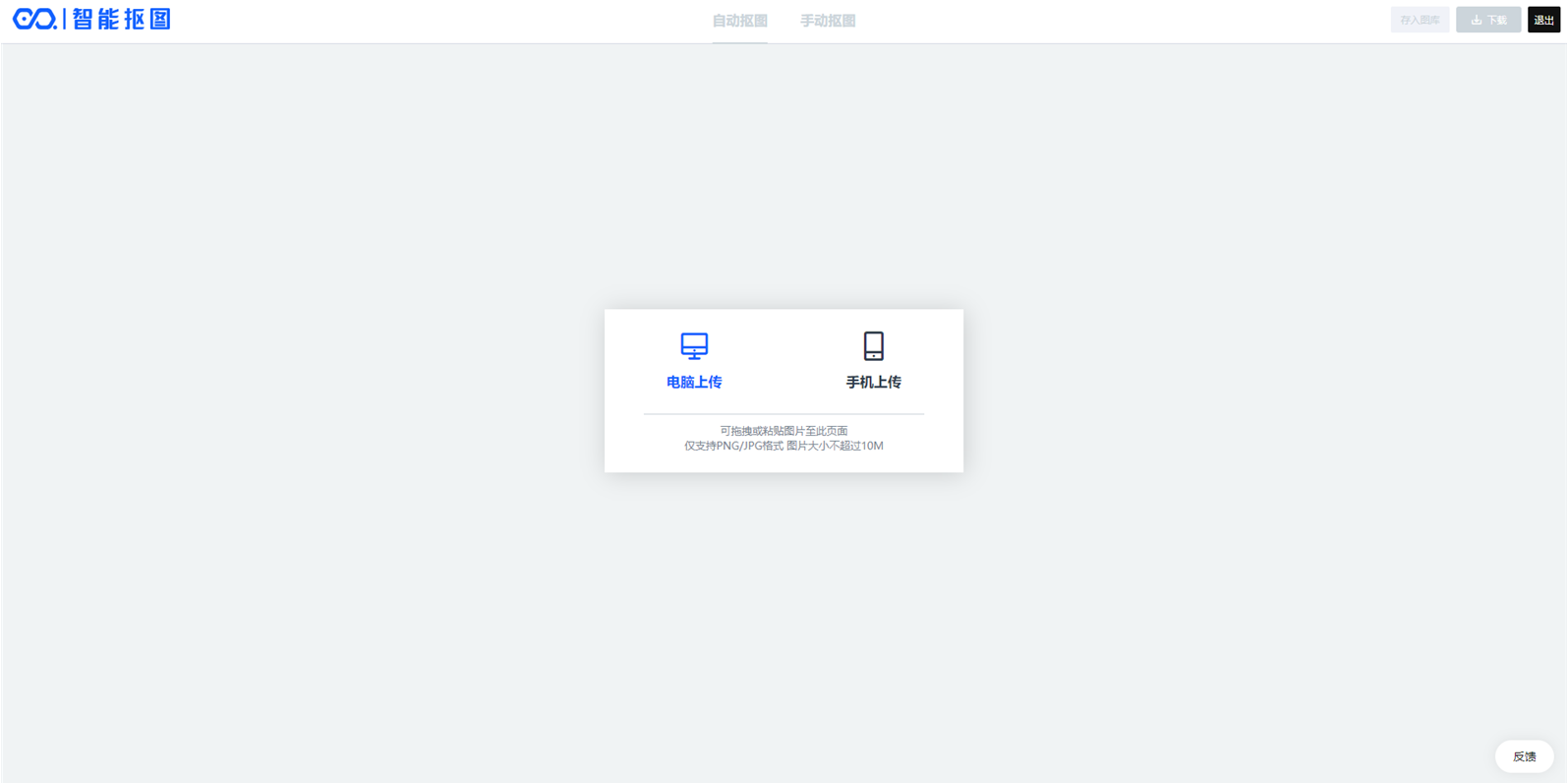Click the 智能抠图 logo text
Screen dimensions: 1568x783
(x=122, y=19)
